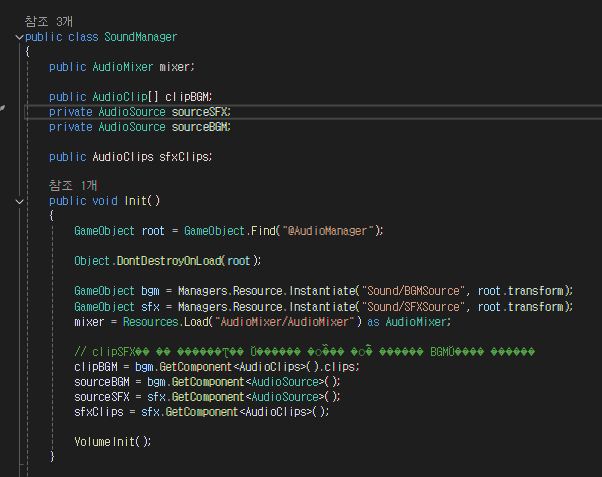Place cursor on private sourceSFX declaration

click(x=200, y=112)
